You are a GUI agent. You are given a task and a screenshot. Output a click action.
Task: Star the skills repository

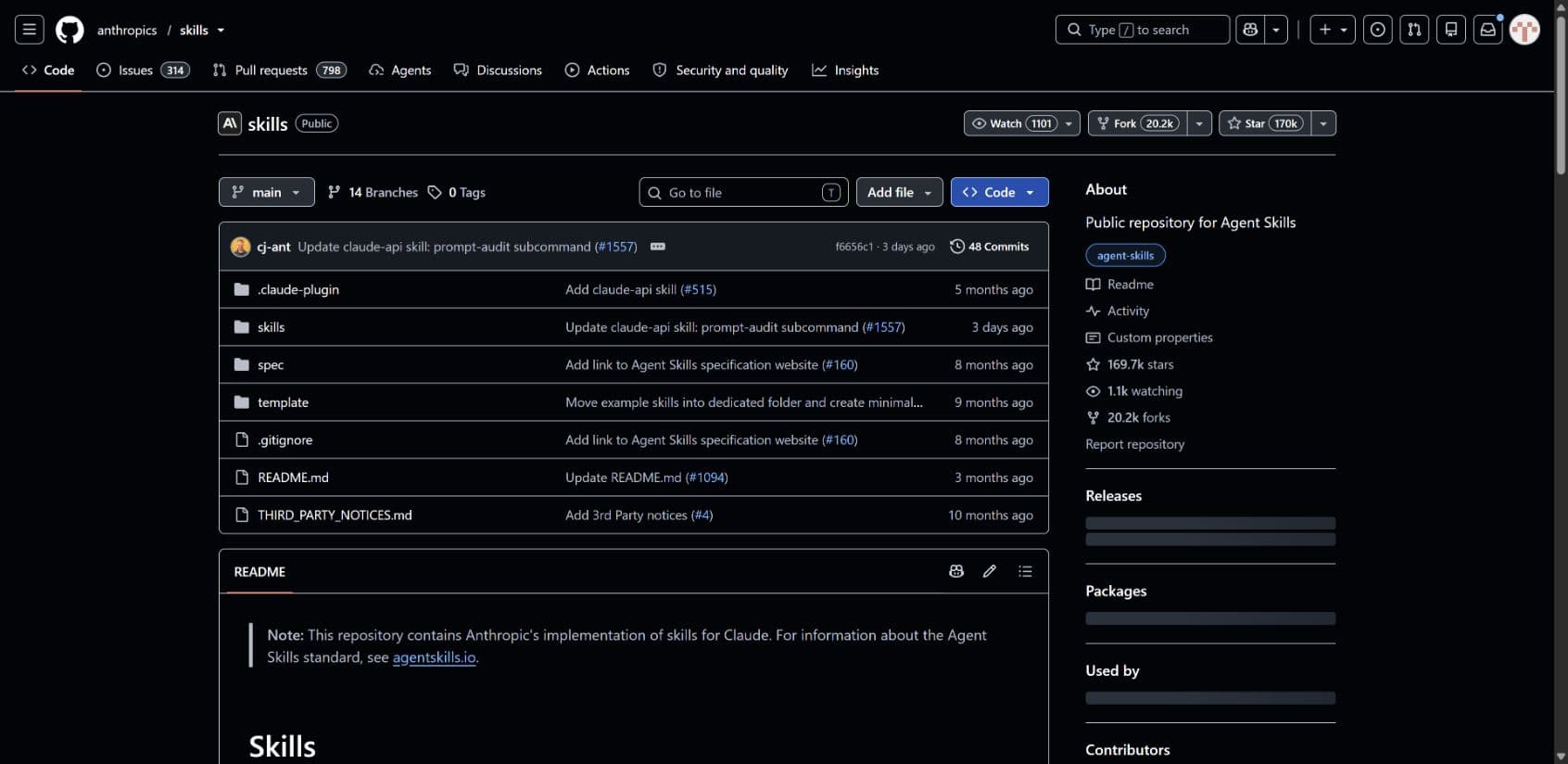pos(1265,123)
